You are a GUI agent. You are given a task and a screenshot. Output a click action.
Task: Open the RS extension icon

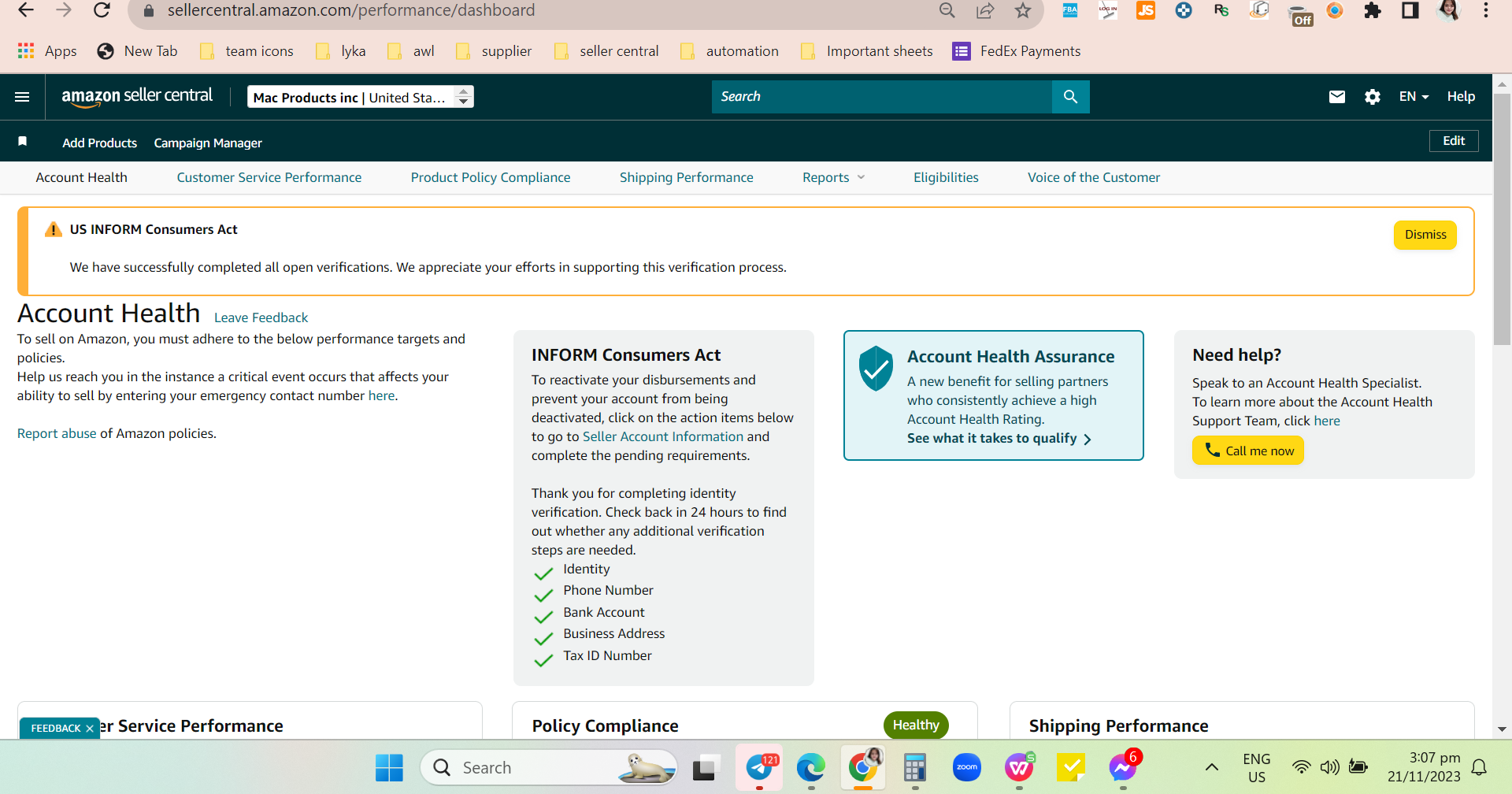pos(1221,10)
